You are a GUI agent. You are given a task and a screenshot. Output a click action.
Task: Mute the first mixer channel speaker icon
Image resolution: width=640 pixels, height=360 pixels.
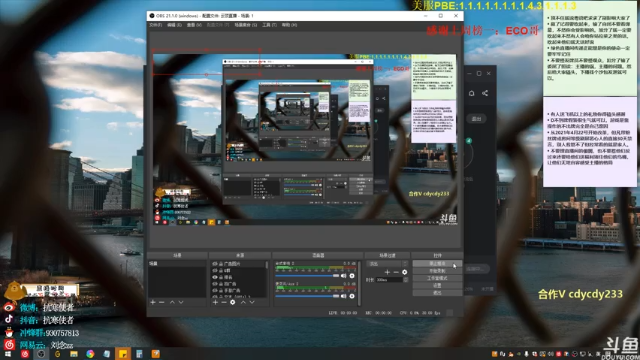pyautogui.click(x=344, y=276)
